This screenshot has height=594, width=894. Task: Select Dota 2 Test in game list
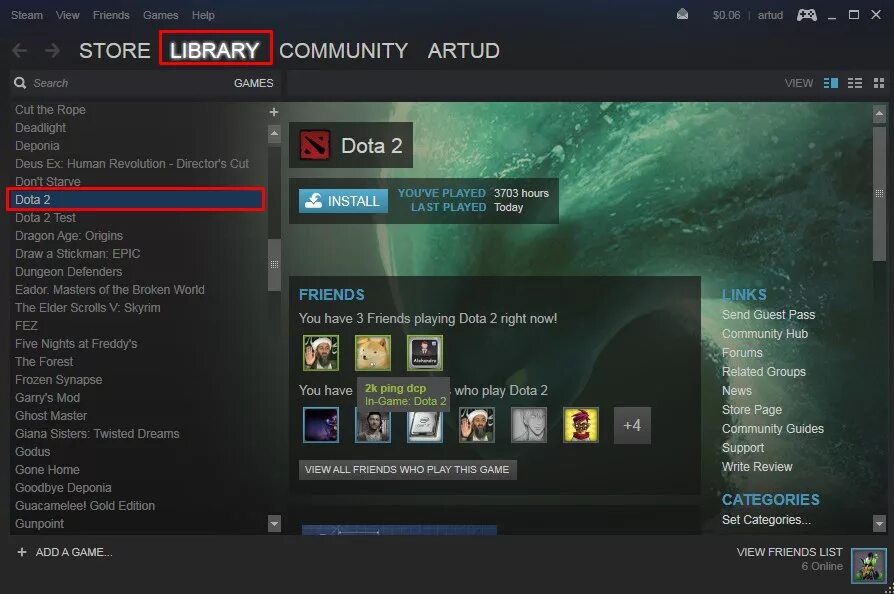coord(45,218)
